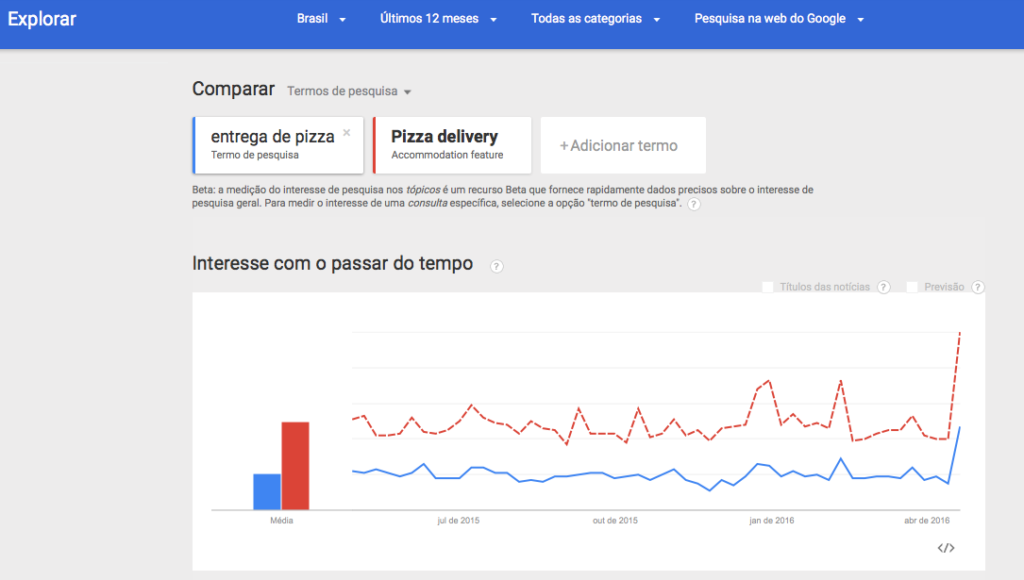
Task: Select the "Pizza delivery" topic card
Action: (x=452, y=145)
